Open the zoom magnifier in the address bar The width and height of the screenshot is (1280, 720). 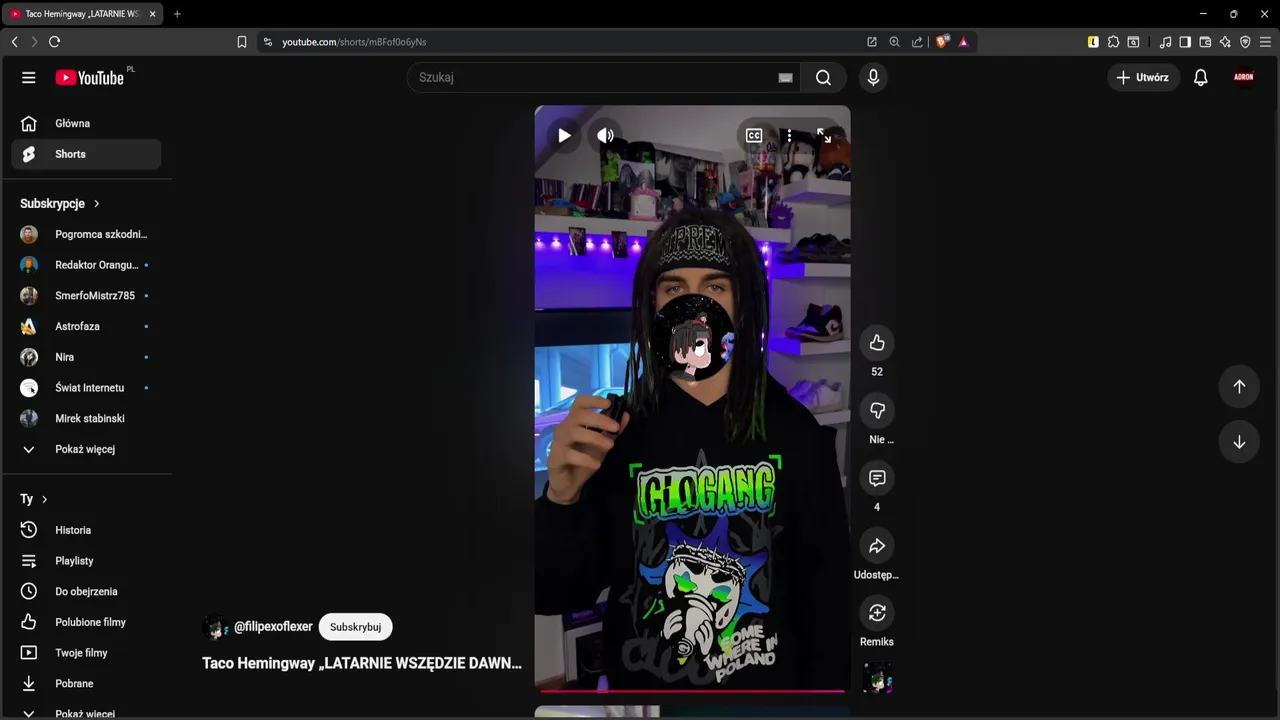click(x=894, y=42)
